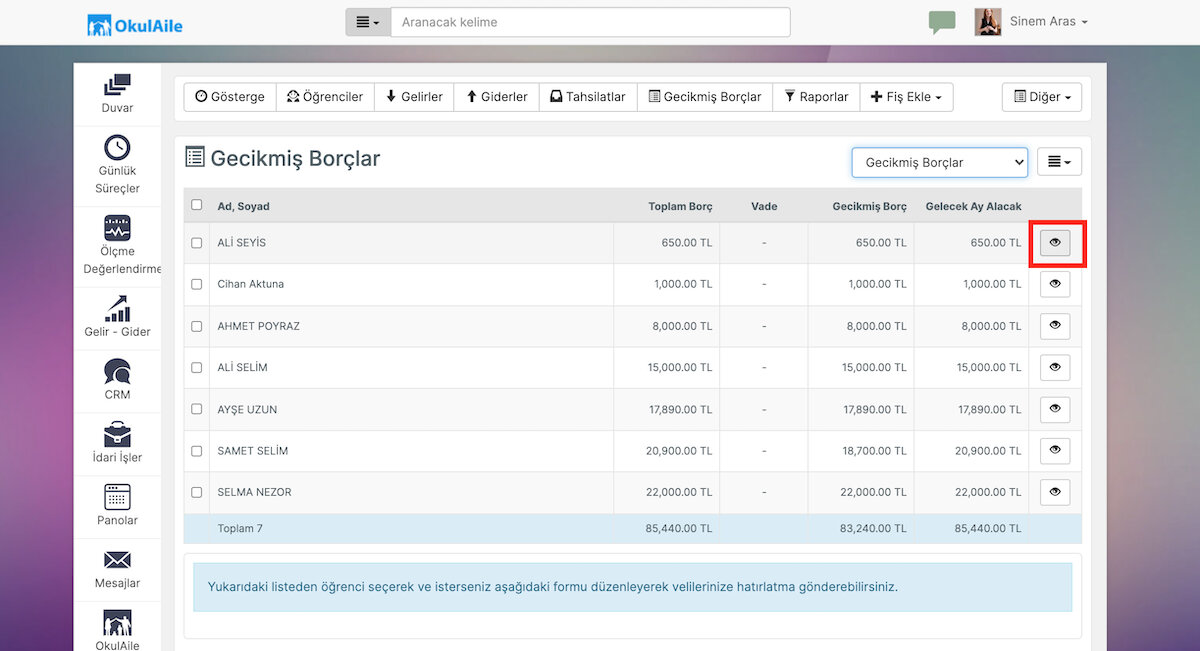Open the Gecikmiş Borçlar select dropdown
Viewport: 1200px width, 651px height.
point(940,162)
